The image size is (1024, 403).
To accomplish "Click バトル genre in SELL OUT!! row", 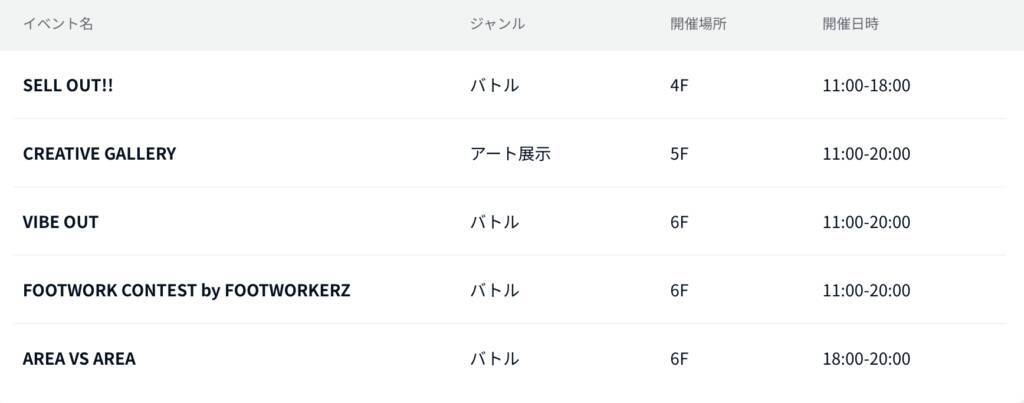I will [x=494, y=85].
